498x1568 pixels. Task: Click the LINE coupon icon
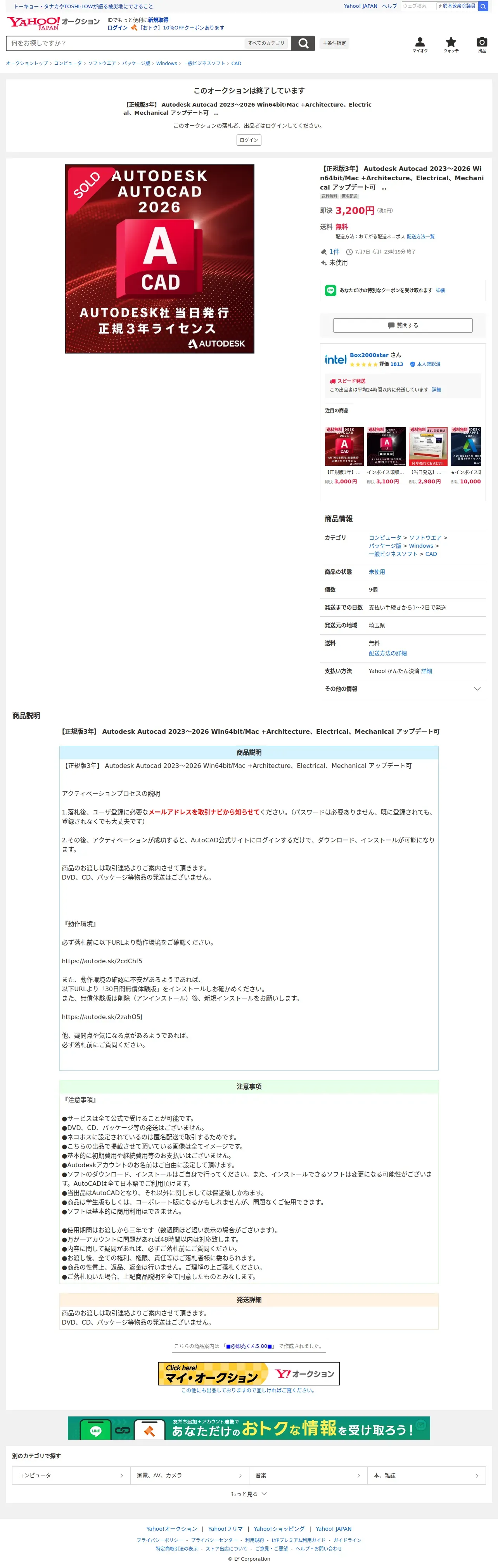pyautogui.click(x=330, y=290)
